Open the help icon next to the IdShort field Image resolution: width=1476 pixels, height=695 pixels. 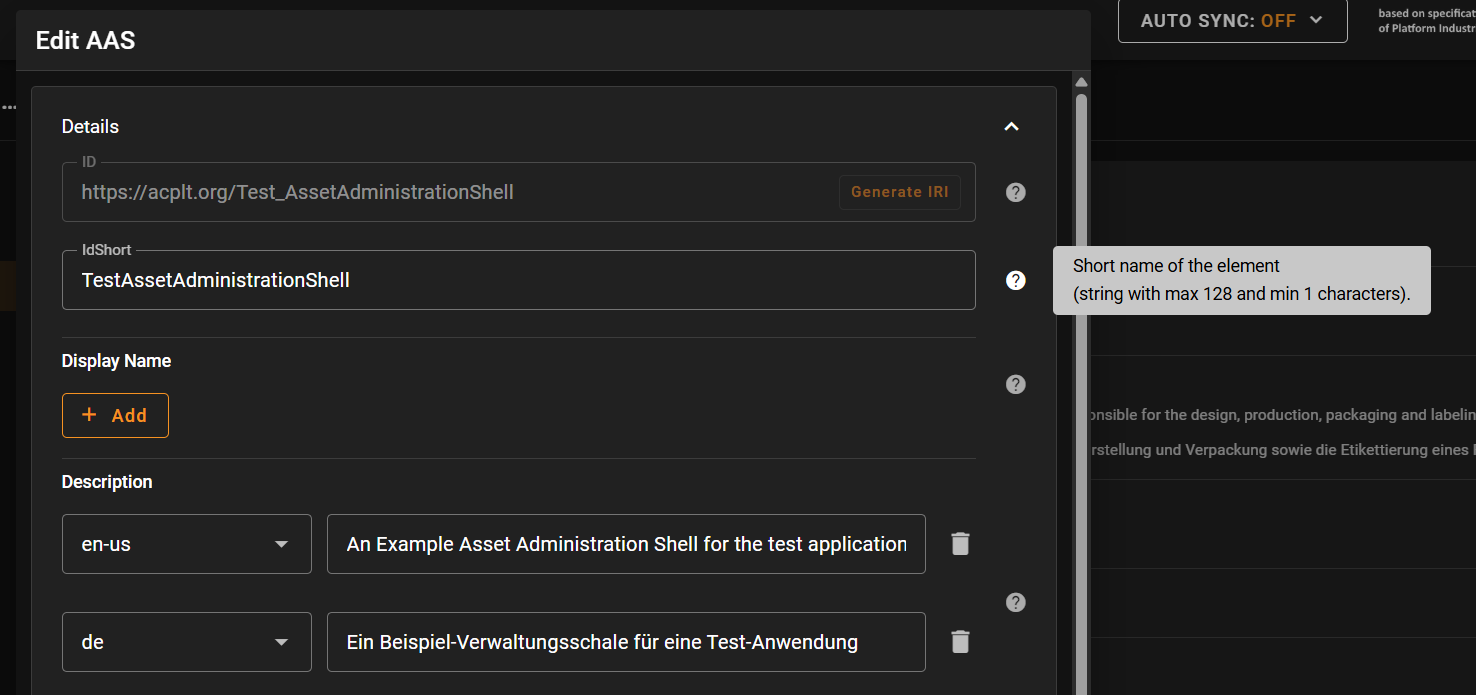(x=1015, y=280)
